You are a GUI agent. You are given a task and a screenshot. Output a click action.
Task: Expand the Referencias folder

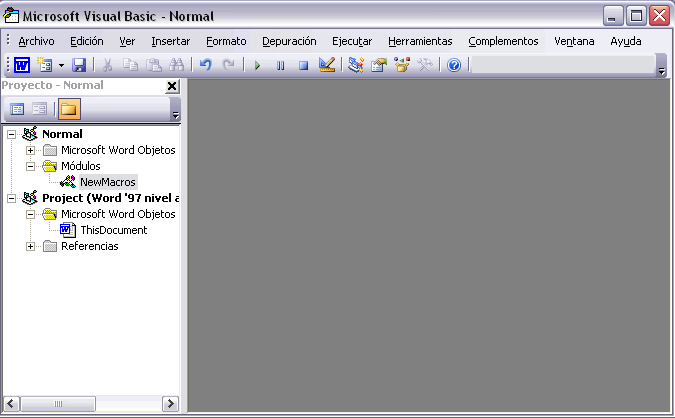point(30,246)
